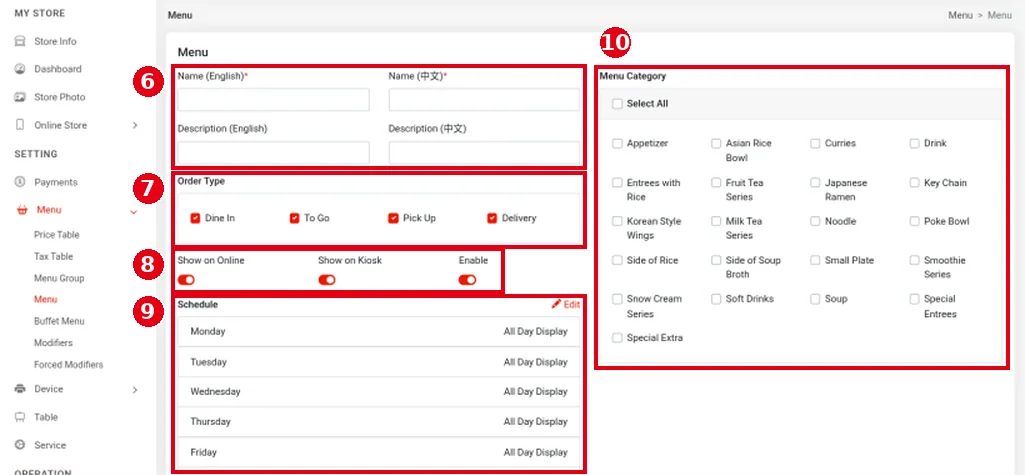Focus the Description (中文) field
This screenshot has height=475, width=1025.
(x=484, y=153)
